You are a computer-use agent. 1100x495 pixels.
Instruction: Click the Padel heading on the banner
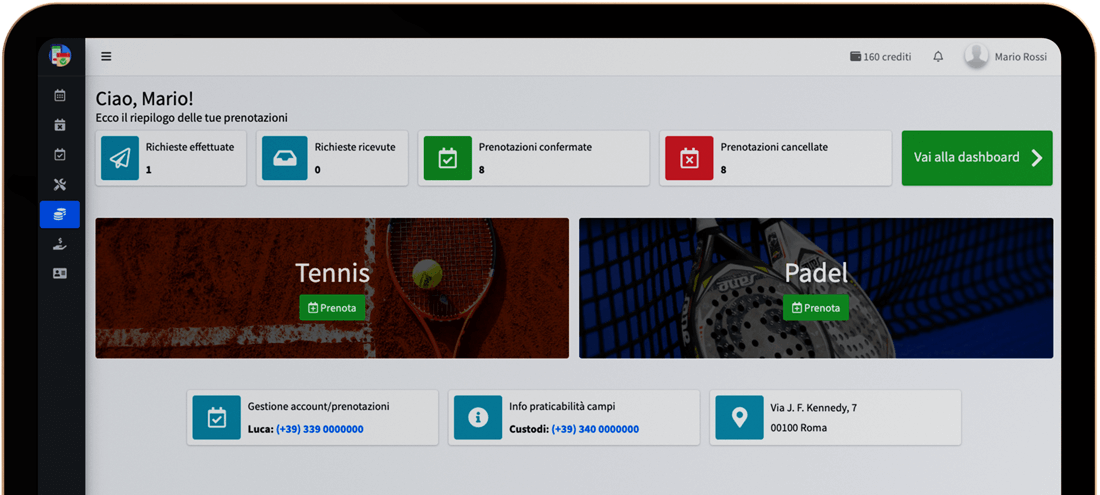(x=816, y=273)
